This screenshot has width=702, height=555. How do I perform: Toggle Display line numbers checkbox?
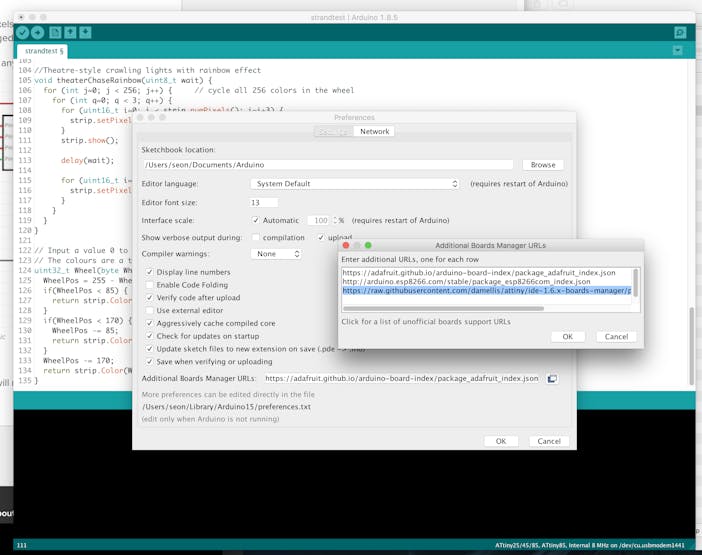pyautogui.click(x=150, y=272)
